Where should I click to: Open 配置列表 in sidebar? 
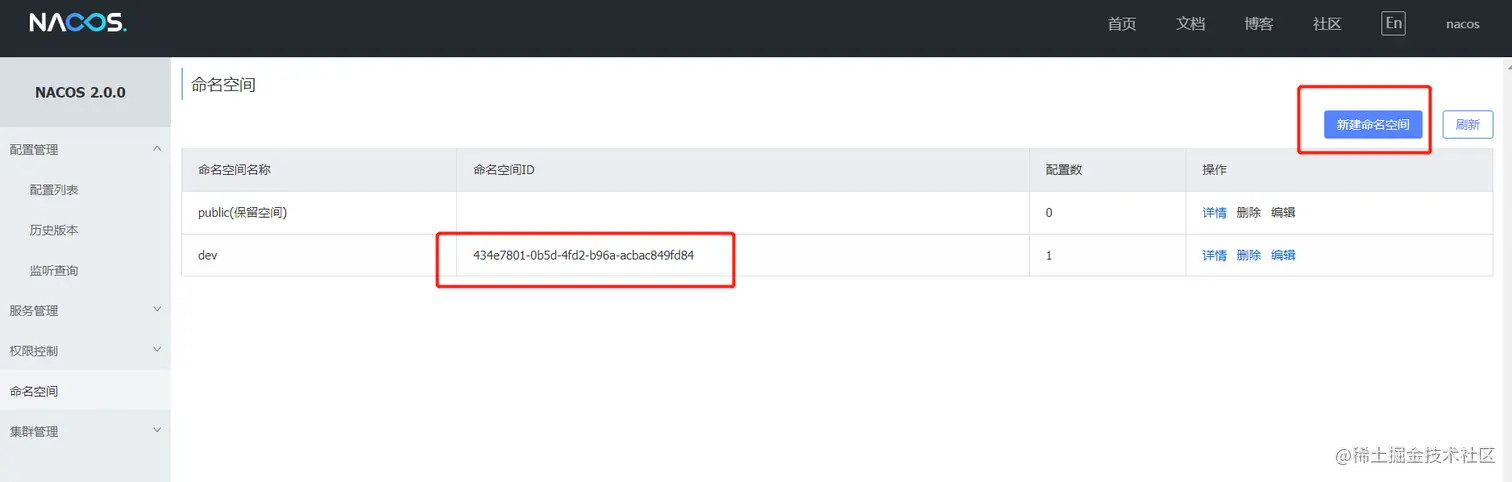54,190
